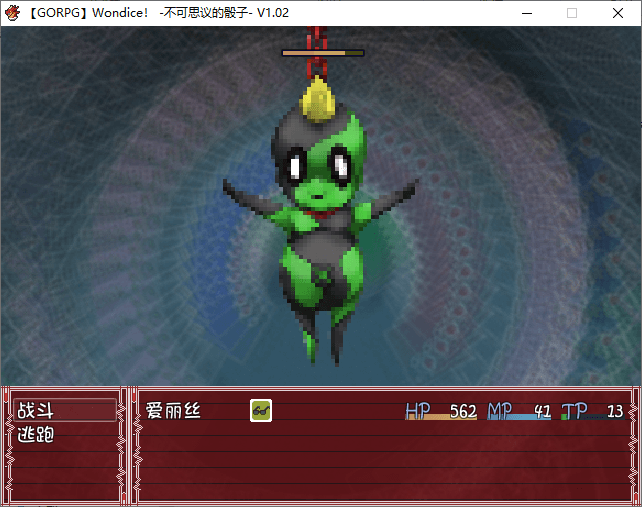Screen dimensions: 642x507
Task: Click the green frog enemy's body
Action: pyautogui.click(x=318, y=260)
